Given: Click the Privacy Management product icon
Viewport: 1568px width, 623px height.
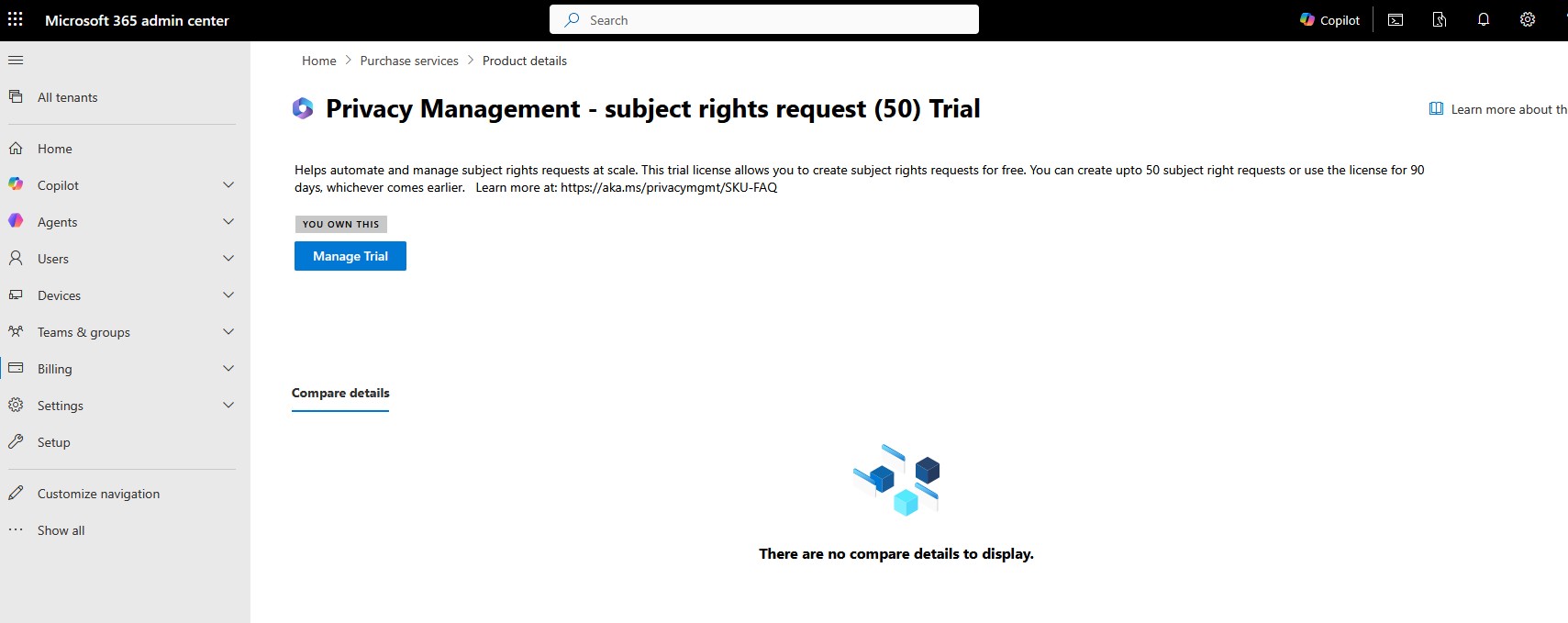Looking at the screenshot, I should (x=303, y=108).
